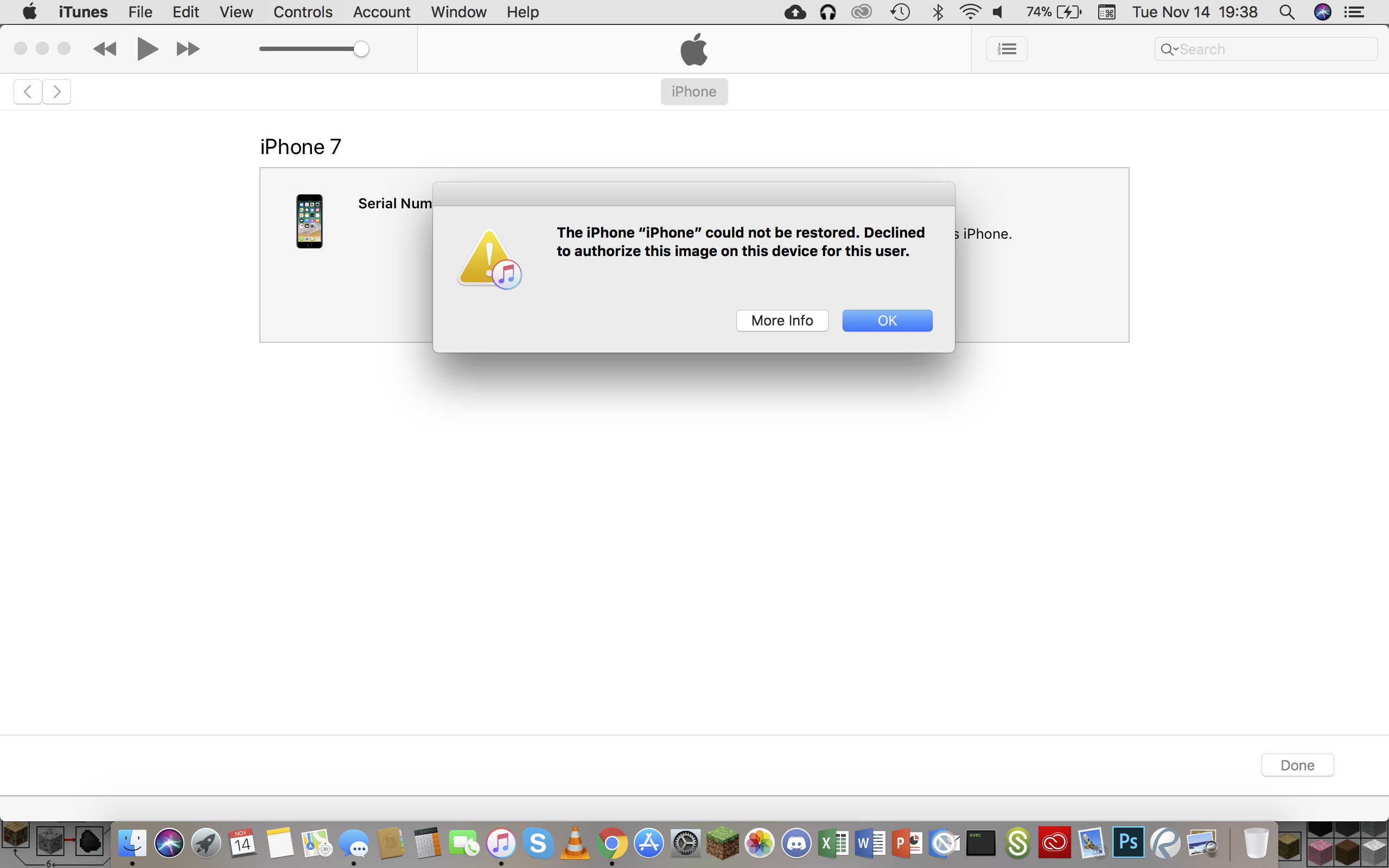
Task: Click the volume slider knob
Action: [x=361, y=49]
